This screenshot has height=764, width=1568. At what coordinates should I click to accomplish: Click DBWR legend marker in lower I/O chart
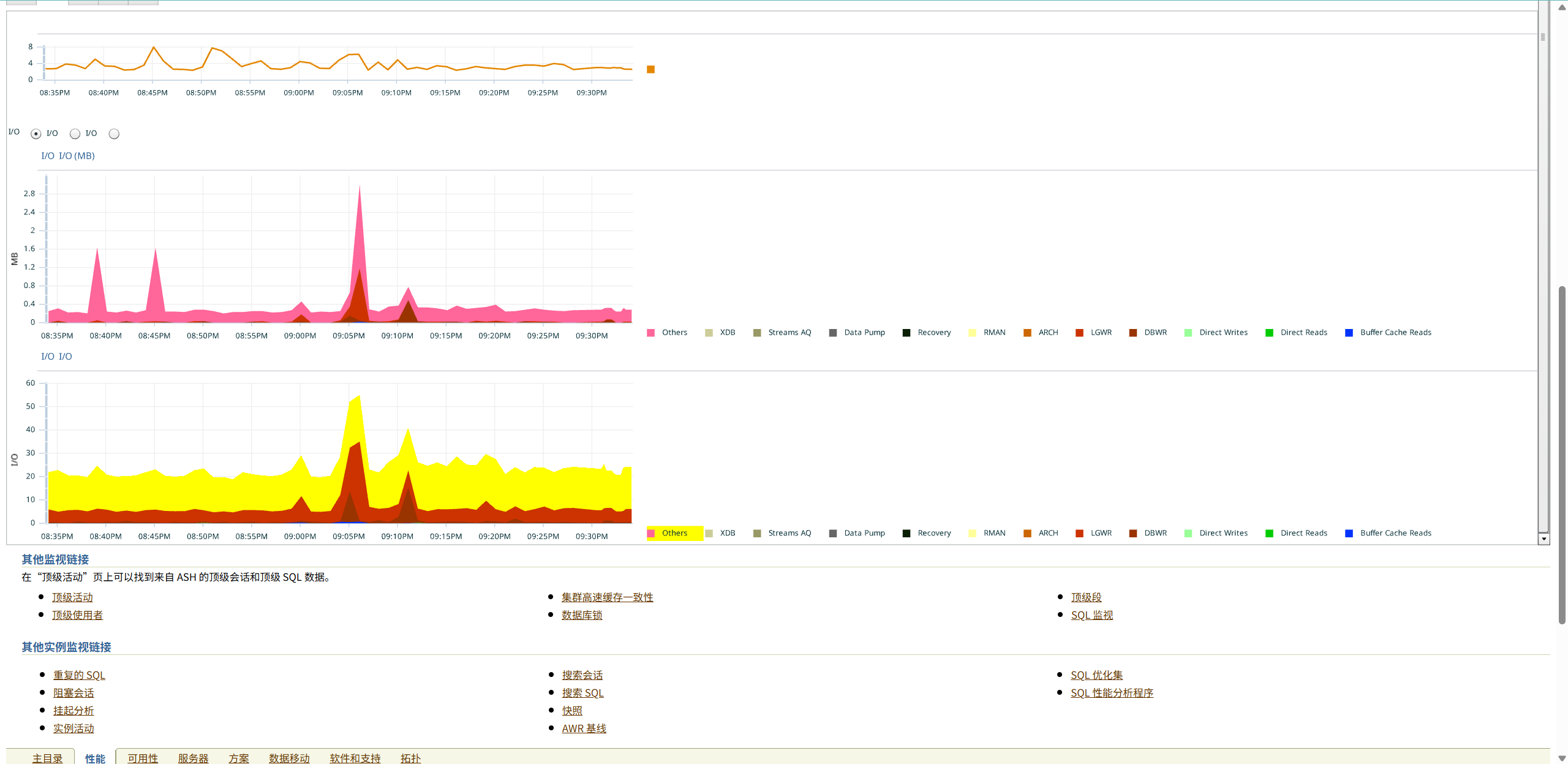pyautogui.click(x=1133, y=533)
